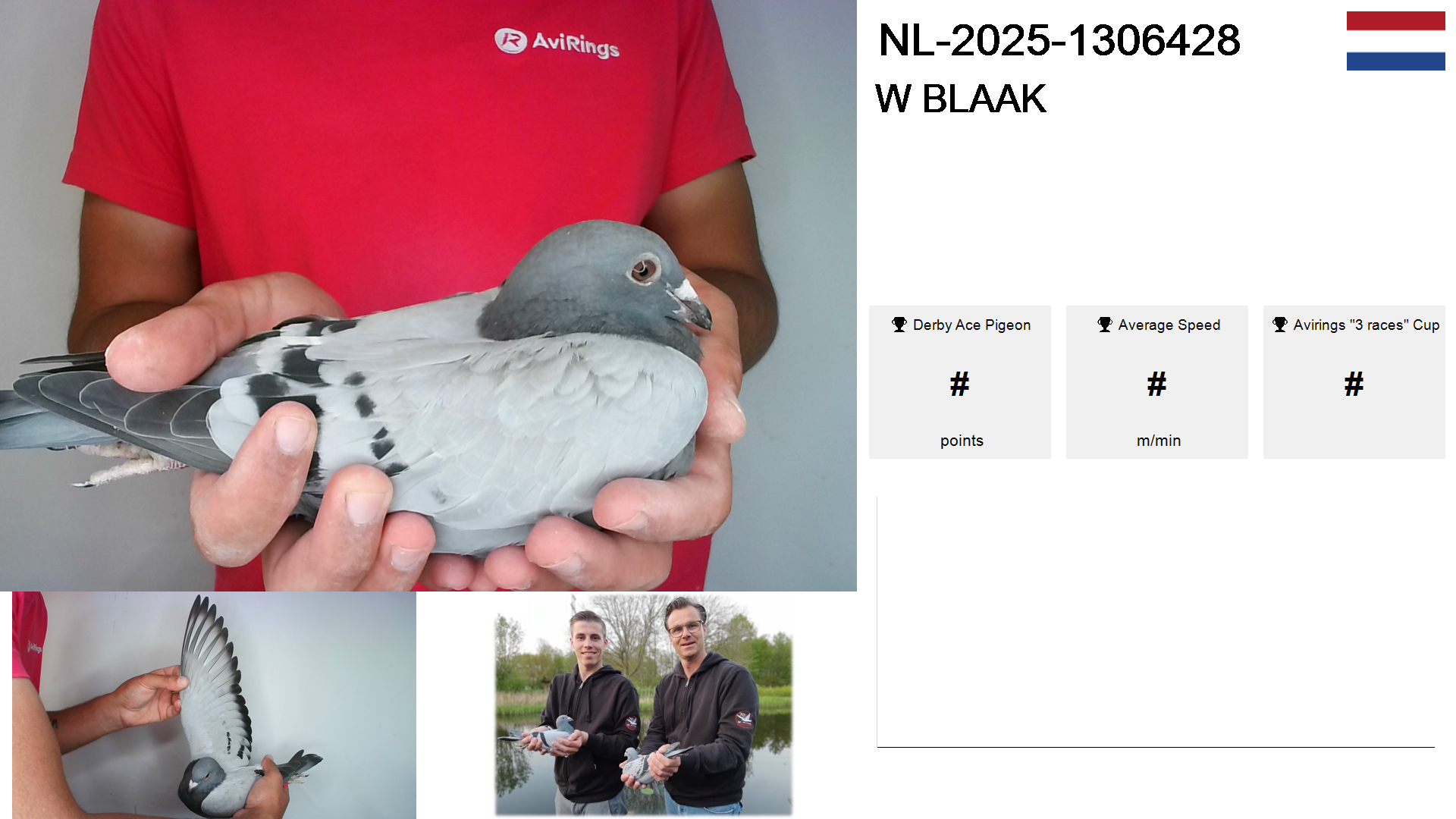
Task: Click the owner name W BLAAK
Action: tap(961, 99)
